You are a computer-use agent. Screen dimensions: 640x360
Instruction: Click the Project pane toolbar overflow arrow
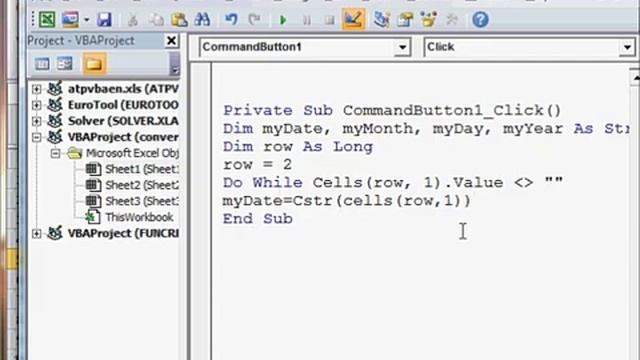pyautogui.click(x=175, y=64)
